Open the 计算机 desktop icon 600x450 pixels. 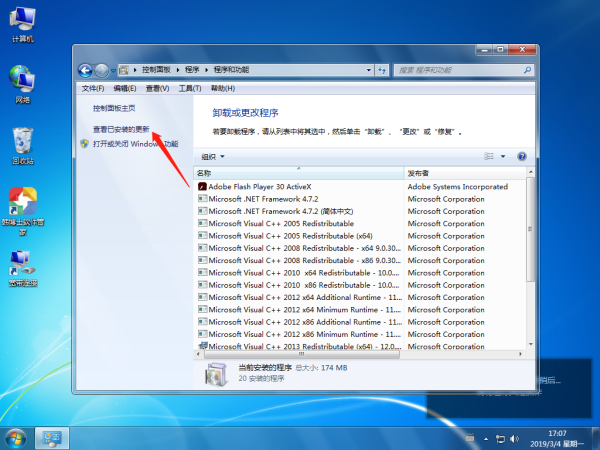23,24
